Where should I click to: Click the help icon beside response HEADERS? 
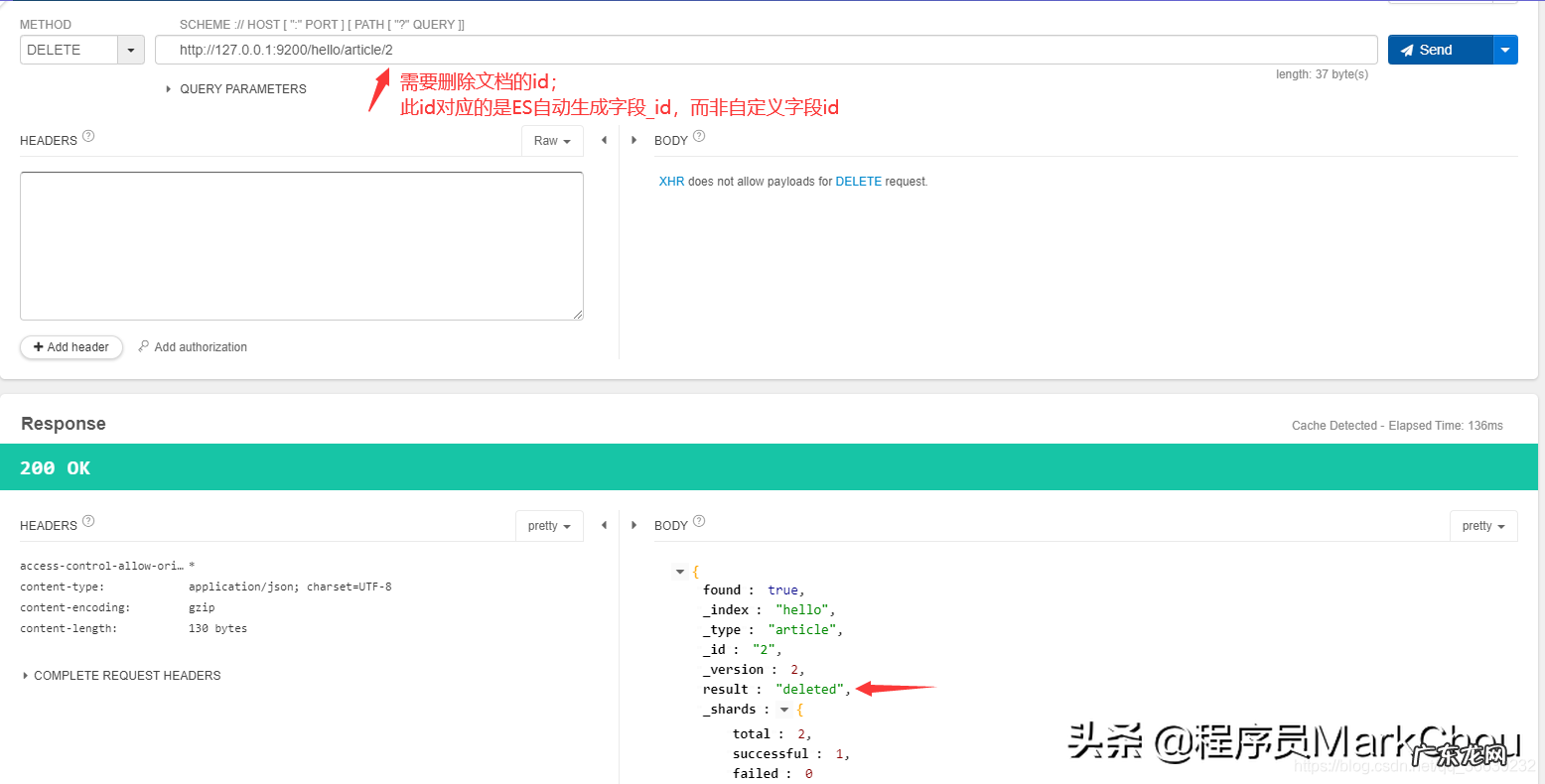point(88,521)
